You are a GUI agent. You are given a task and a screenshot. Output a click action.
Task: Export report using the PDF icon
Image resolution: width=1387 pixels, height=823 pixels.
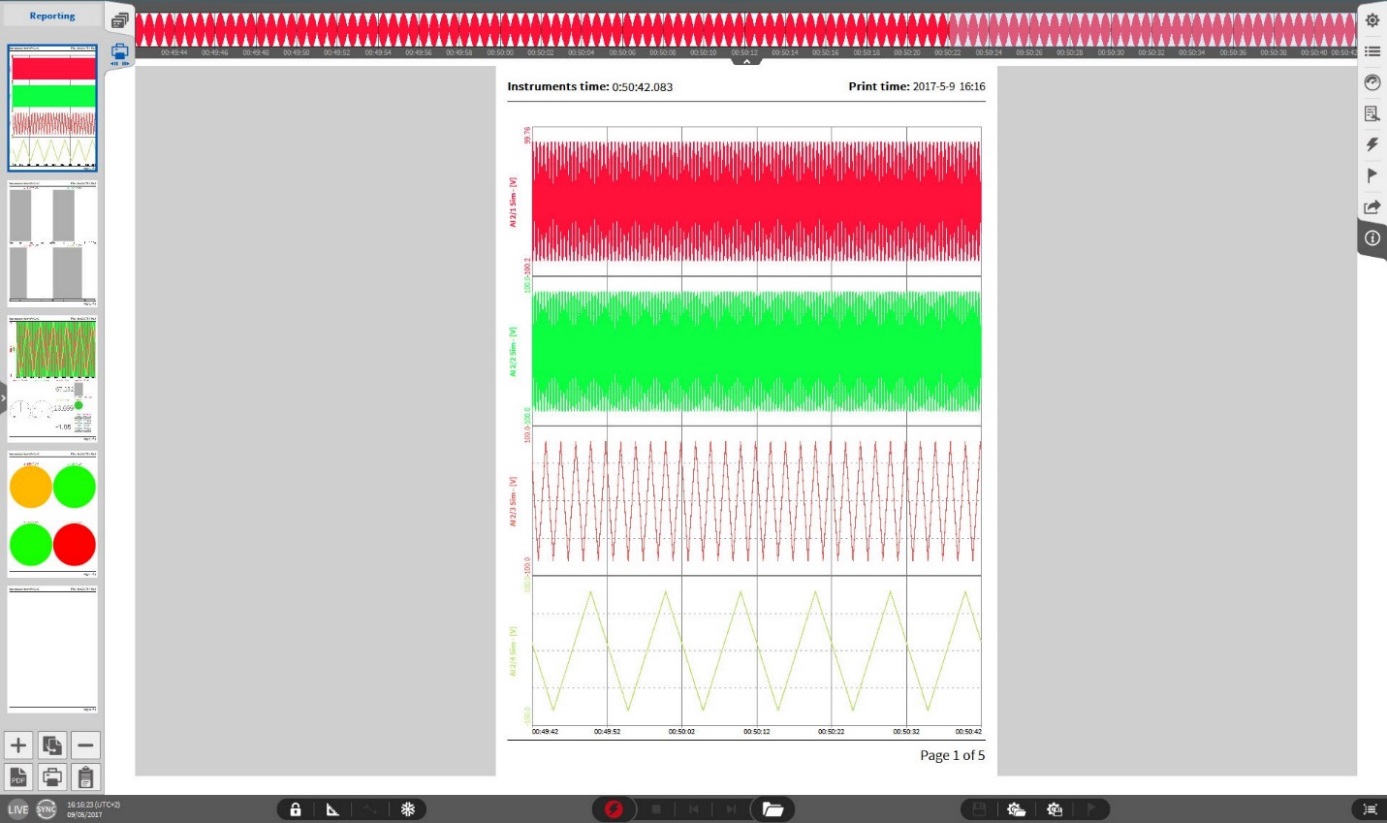(x=19, y=777)
